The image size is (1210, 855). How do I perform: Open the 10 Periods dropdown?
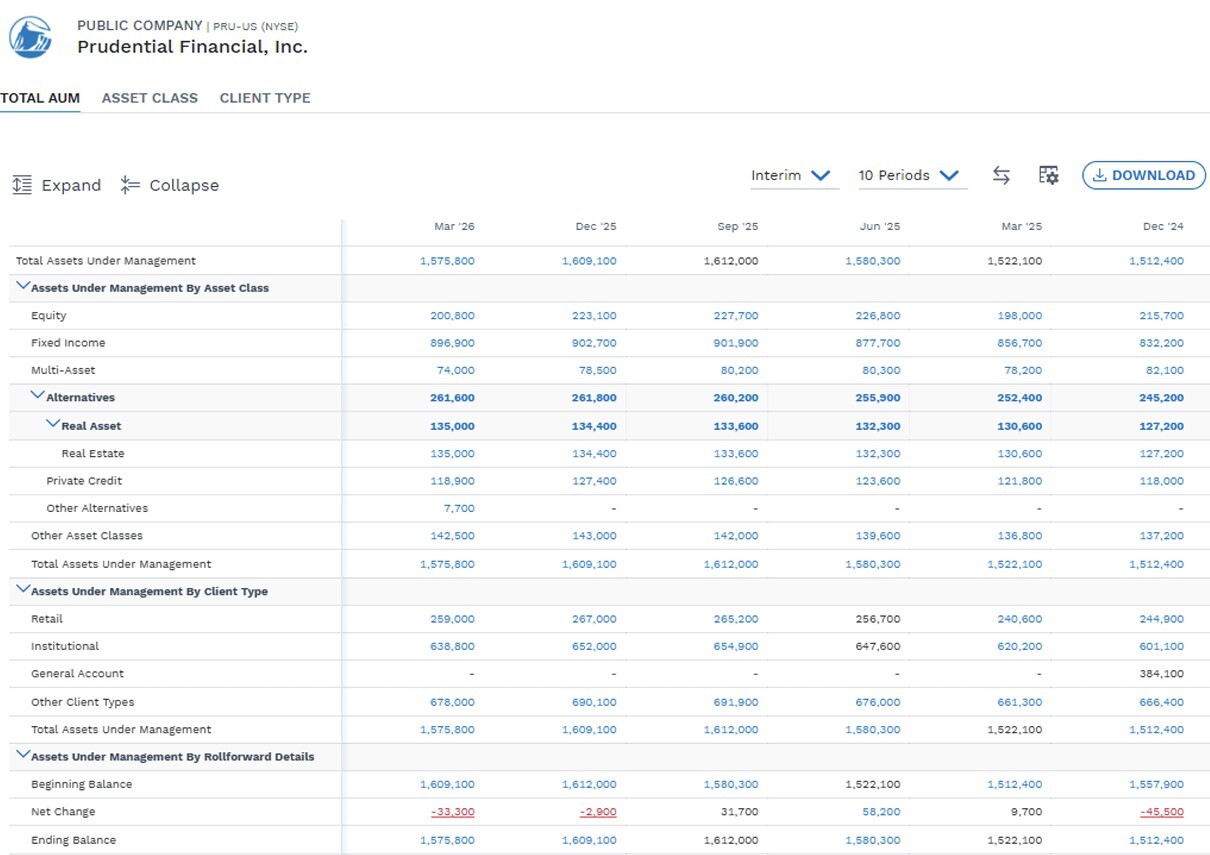909,175
